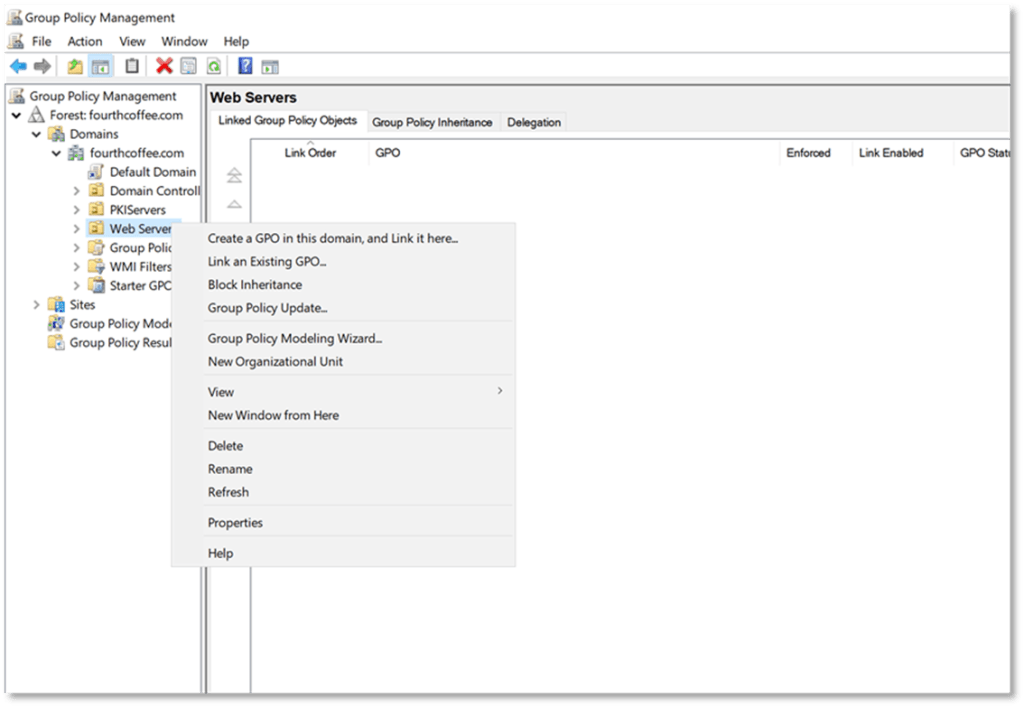Screen dimensions: 1024x707
Task: Choose 'Link an Existing GPO...' from context menu
Action: pos(267,262)
